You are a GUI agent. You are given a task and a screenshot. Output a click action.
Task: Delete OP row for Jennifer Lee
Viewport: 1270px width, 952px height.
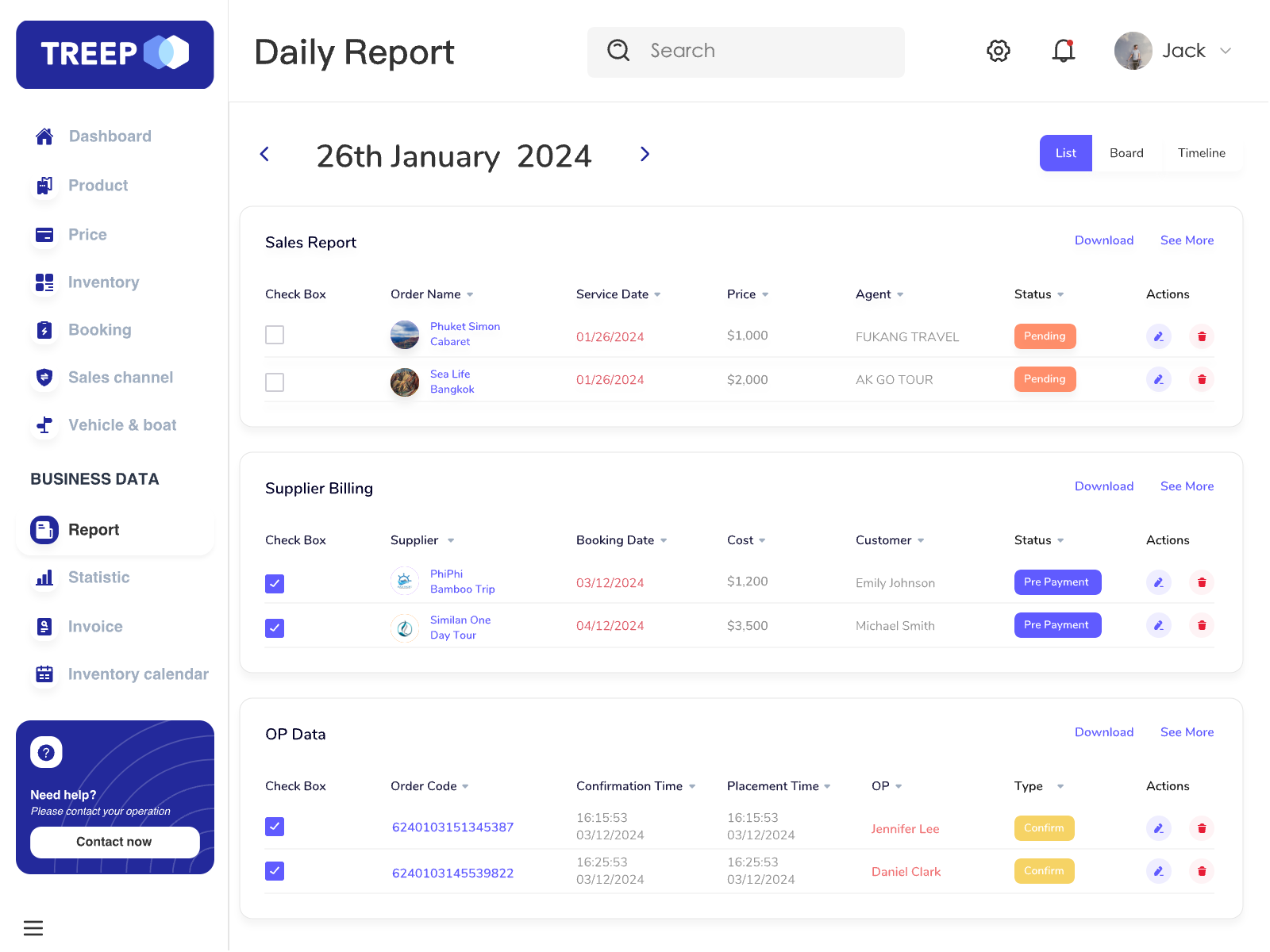tap(1202, 828)
